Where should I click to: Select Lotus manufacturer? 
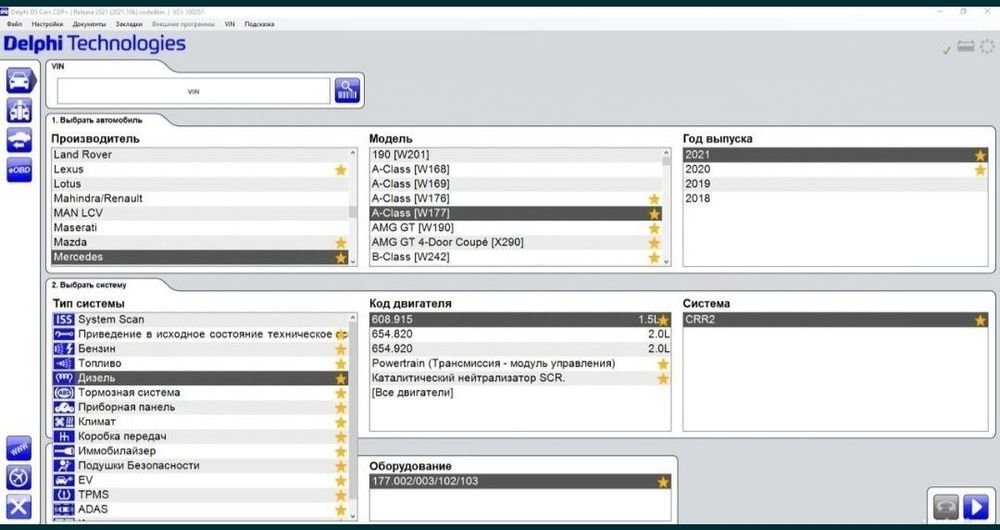pos(200,184)
